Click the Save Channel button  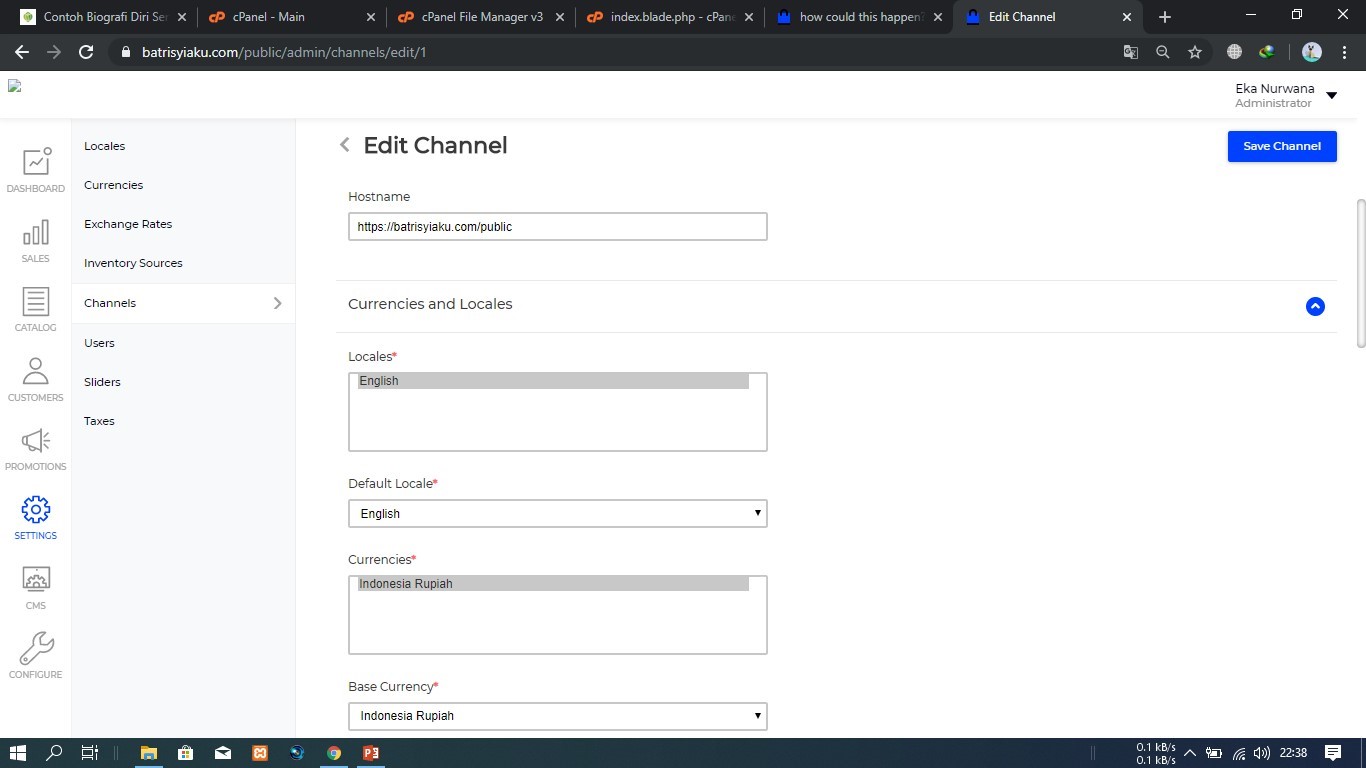[1282, 146]
